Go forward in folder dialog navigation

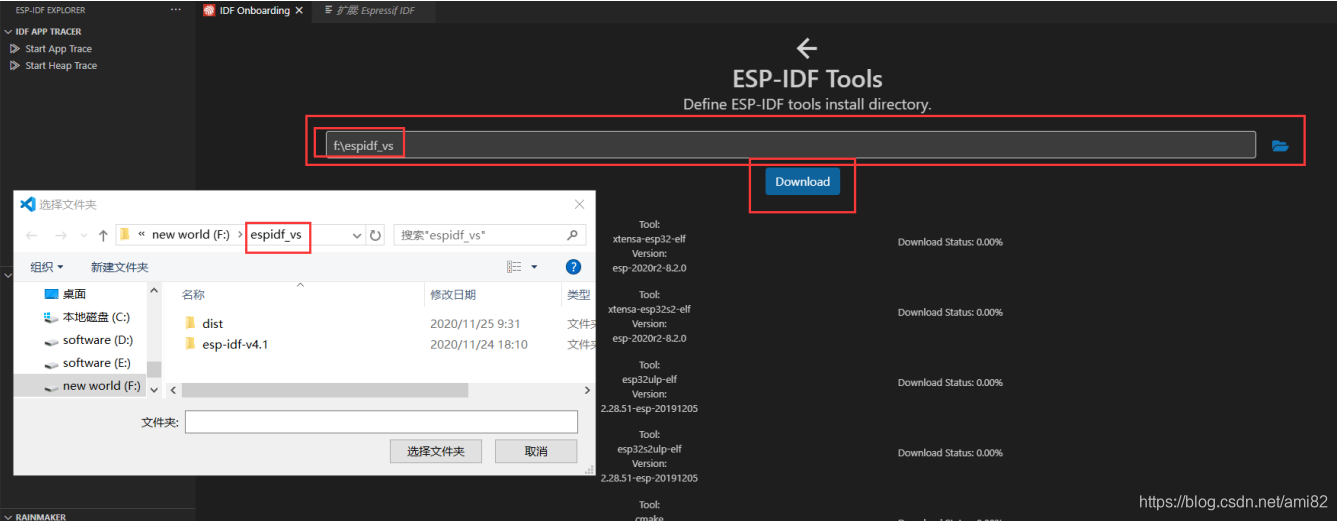(x=60, y=236)
